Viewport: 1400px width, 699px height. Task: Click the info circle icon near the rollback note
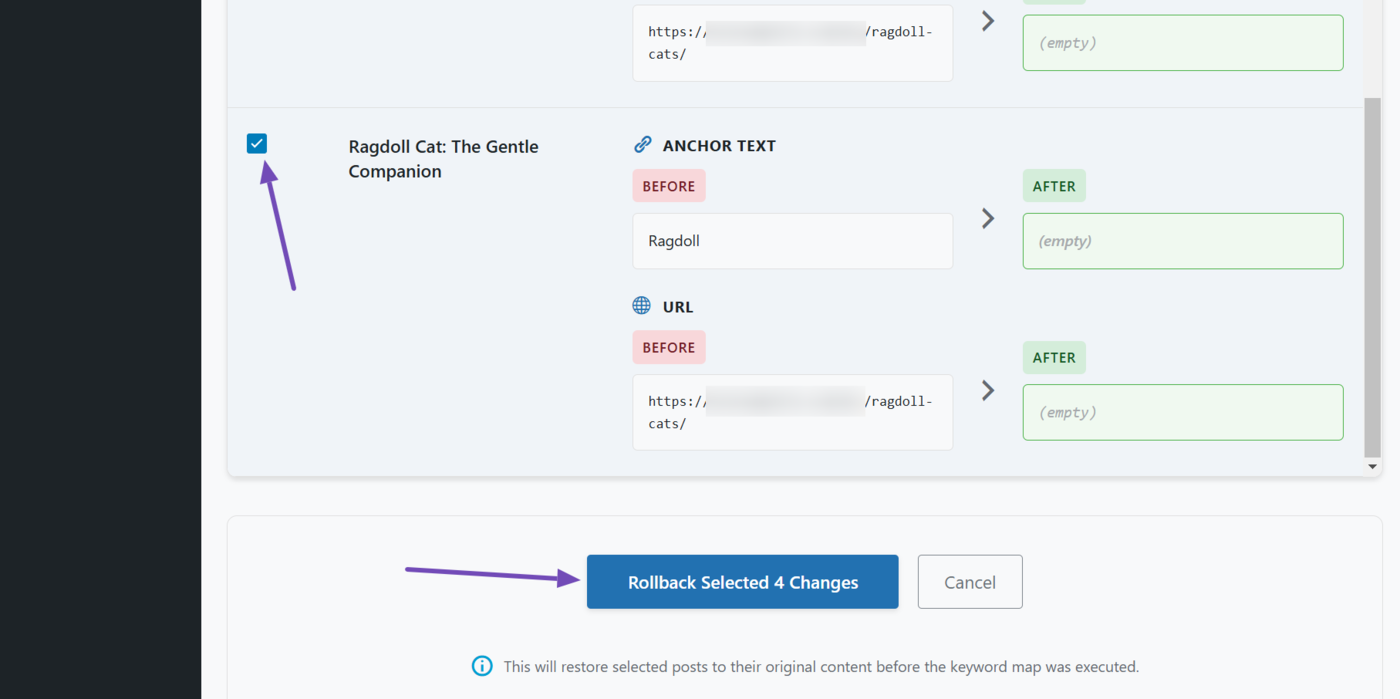click(x=482, y=666)
